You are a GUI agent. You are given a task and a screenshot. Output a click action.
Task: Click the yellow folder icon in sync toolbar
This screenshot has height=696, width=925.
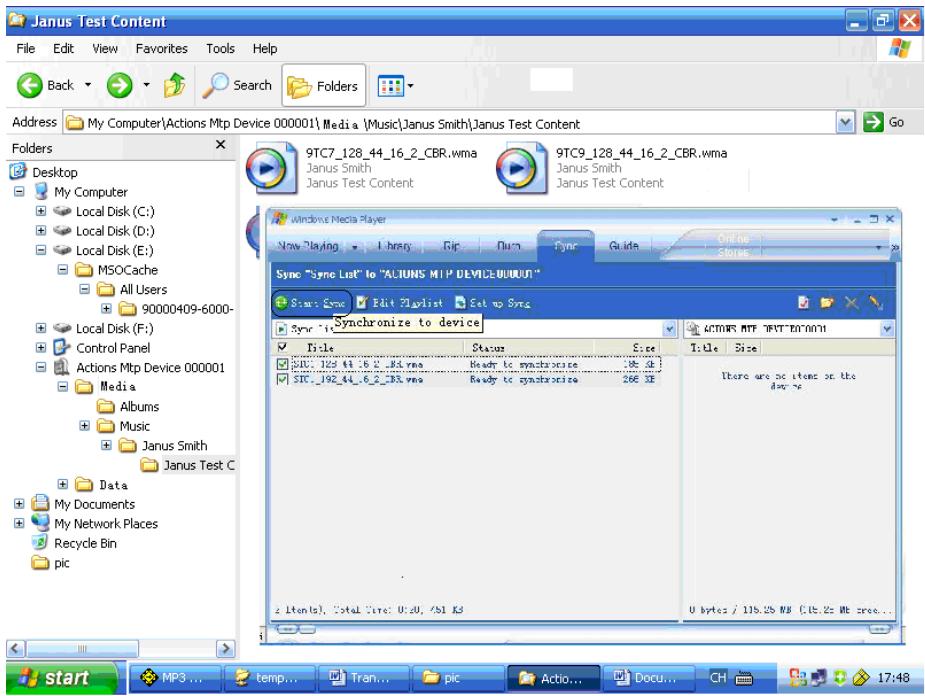pyautogui.click(x=826, y=303)
